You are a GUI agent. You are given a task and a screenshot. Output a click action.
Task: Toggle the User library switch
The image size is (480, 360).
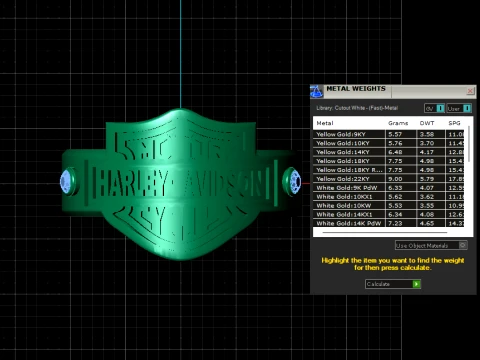tap(459, 108)
